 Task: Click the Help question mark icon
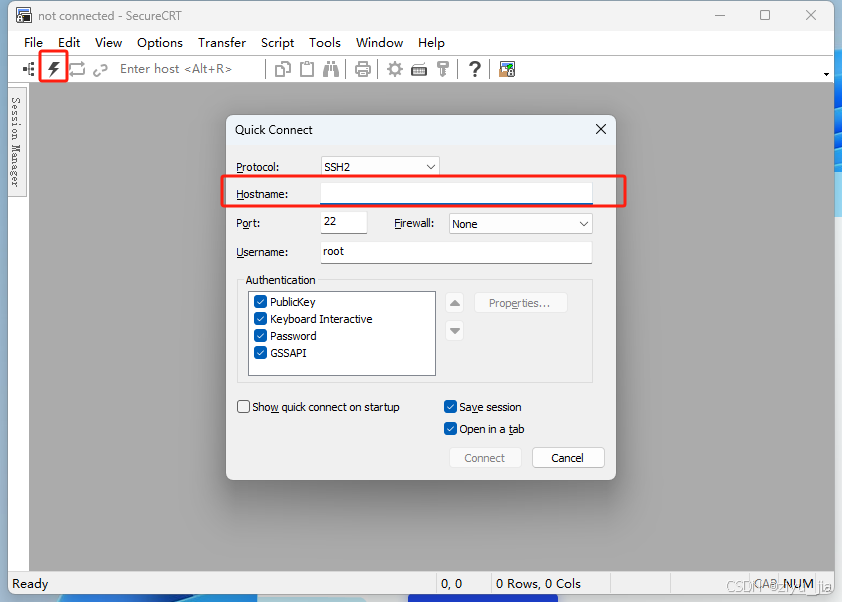coord(474,69)
